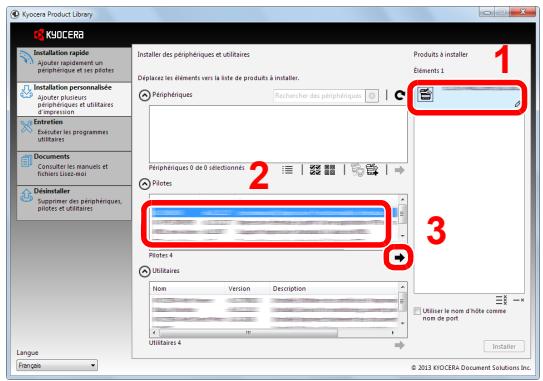This screenshot has width=543, height=381.
Task: Click the Désinstaller upload-arrow icon
Action: point(26,196)
